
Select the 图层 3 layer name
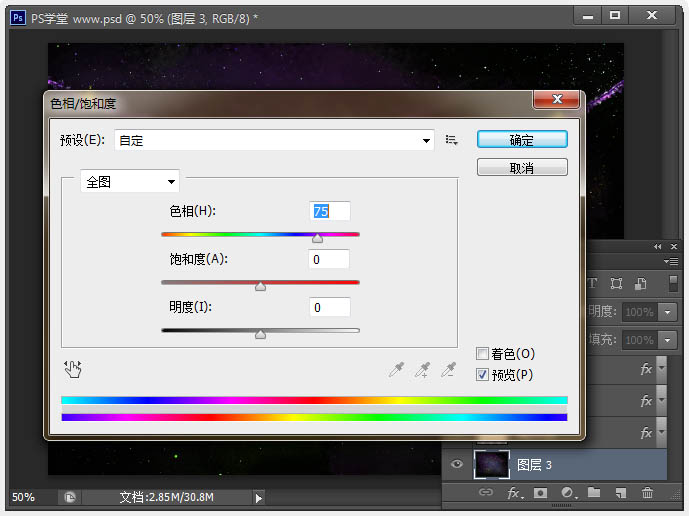point(534,465)
